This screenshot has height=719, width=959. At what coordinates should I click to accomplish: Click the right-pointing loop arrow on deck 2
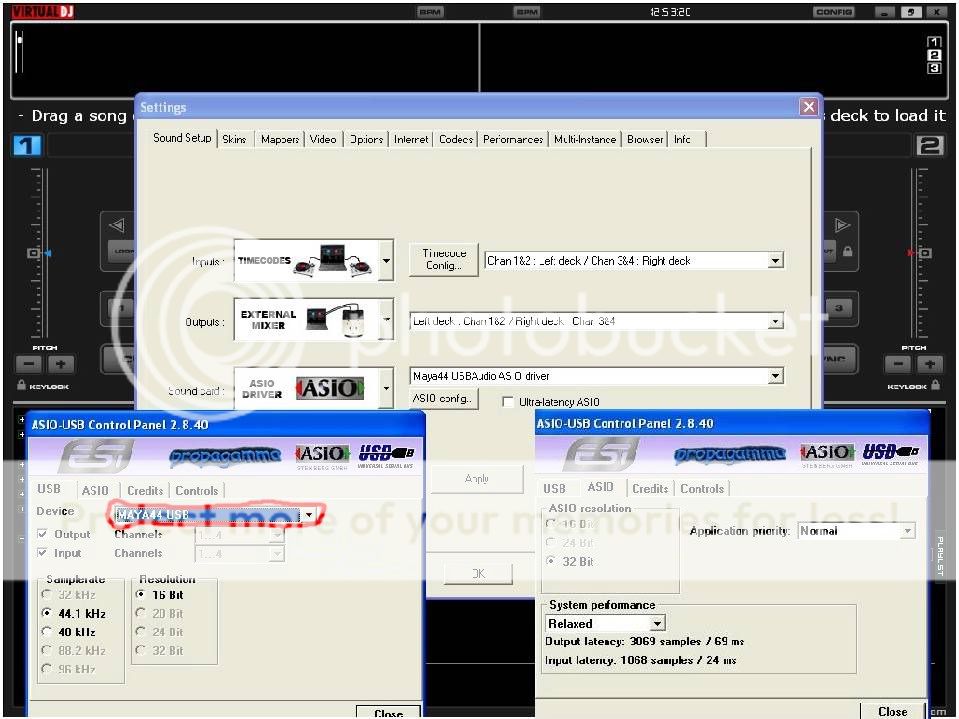[842, 226]
